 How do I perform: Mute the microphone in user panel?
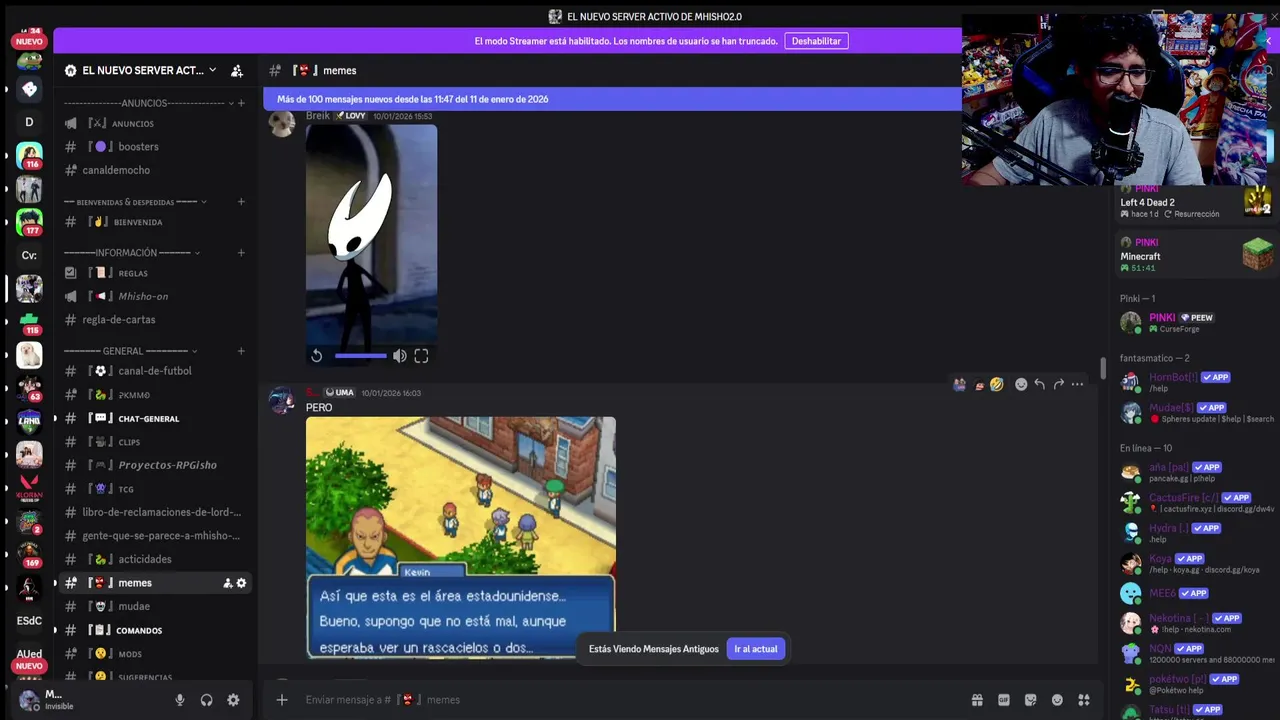coord(180,700)
